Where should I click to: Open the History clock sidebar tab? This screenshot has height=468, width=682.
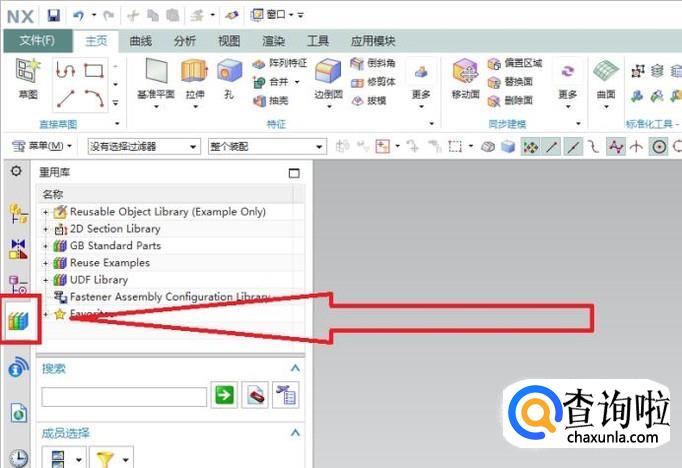(x=19, y=458)
